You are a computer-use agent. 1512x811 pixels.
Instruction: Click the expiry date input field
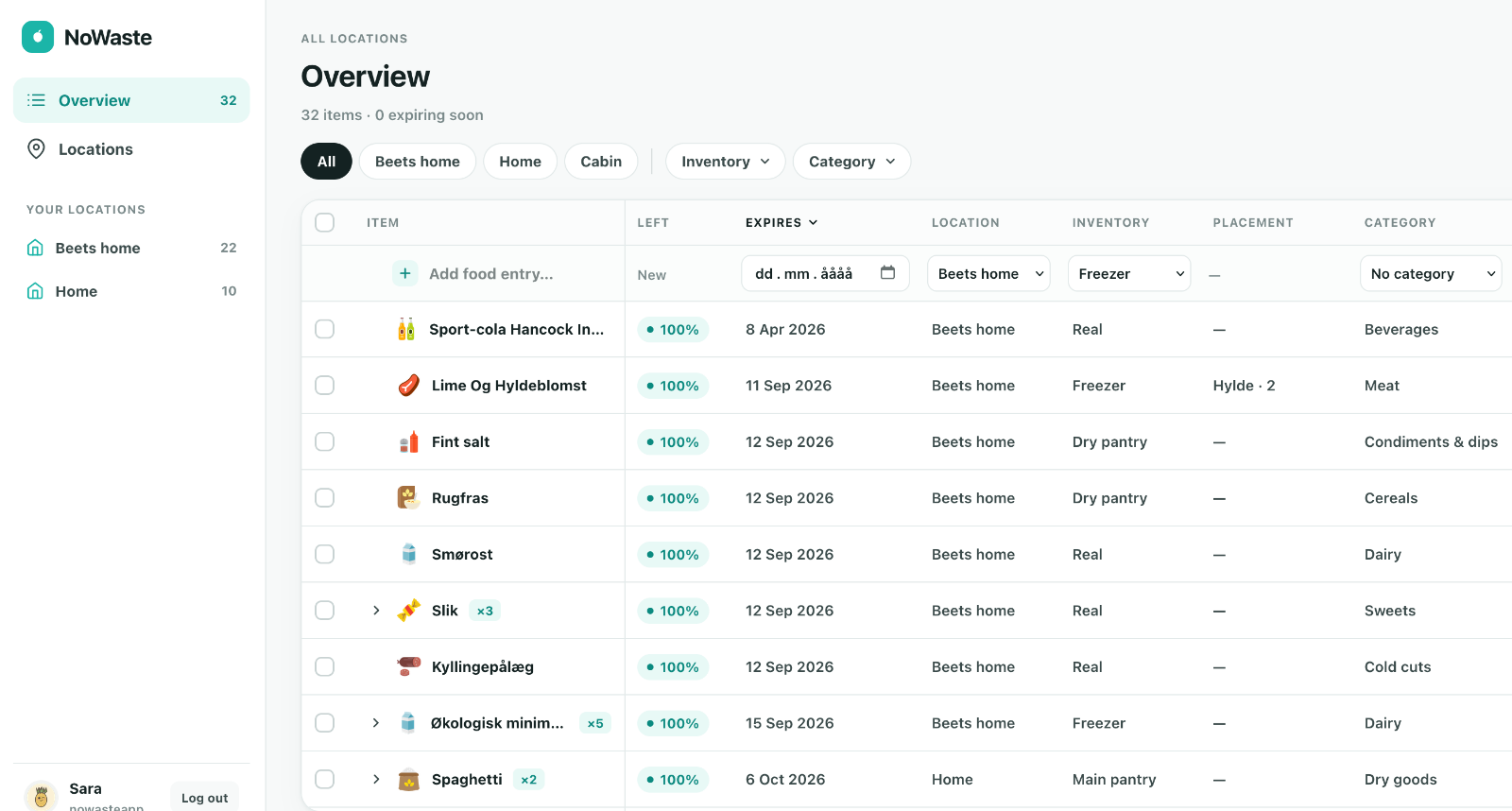pos(826,273)
